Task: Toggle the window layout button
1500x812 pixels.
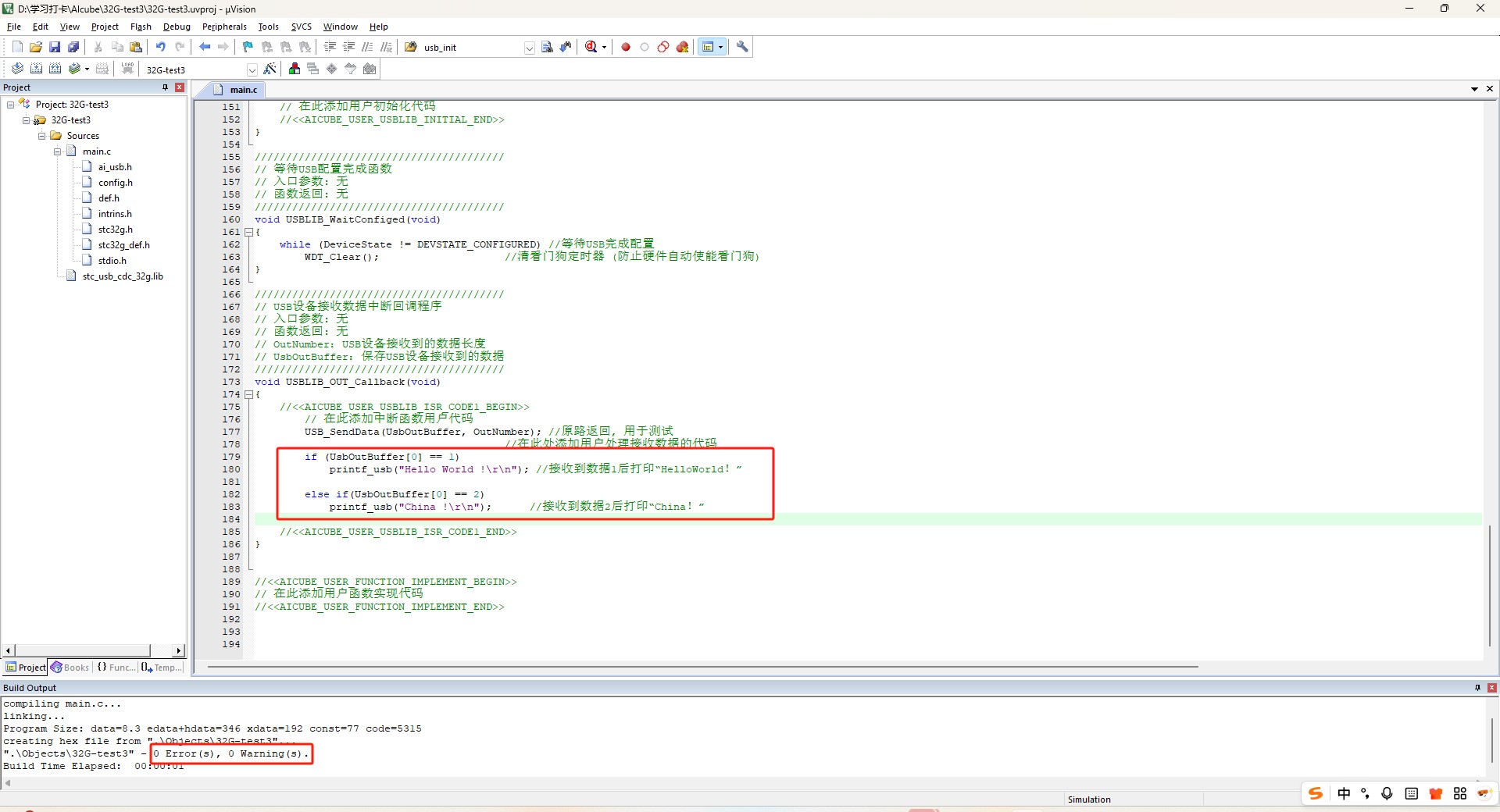Action: 708,47
